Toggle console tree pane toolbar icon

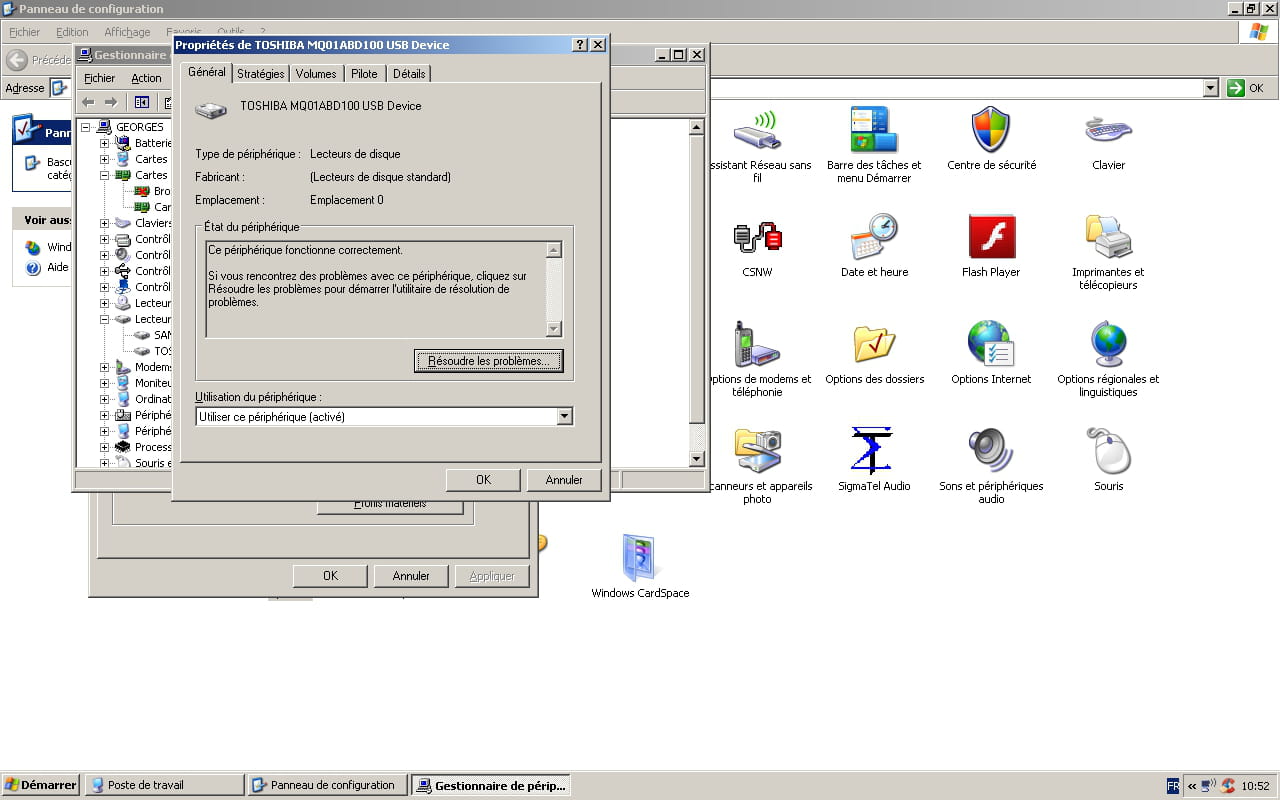click(x=141, y=102)
